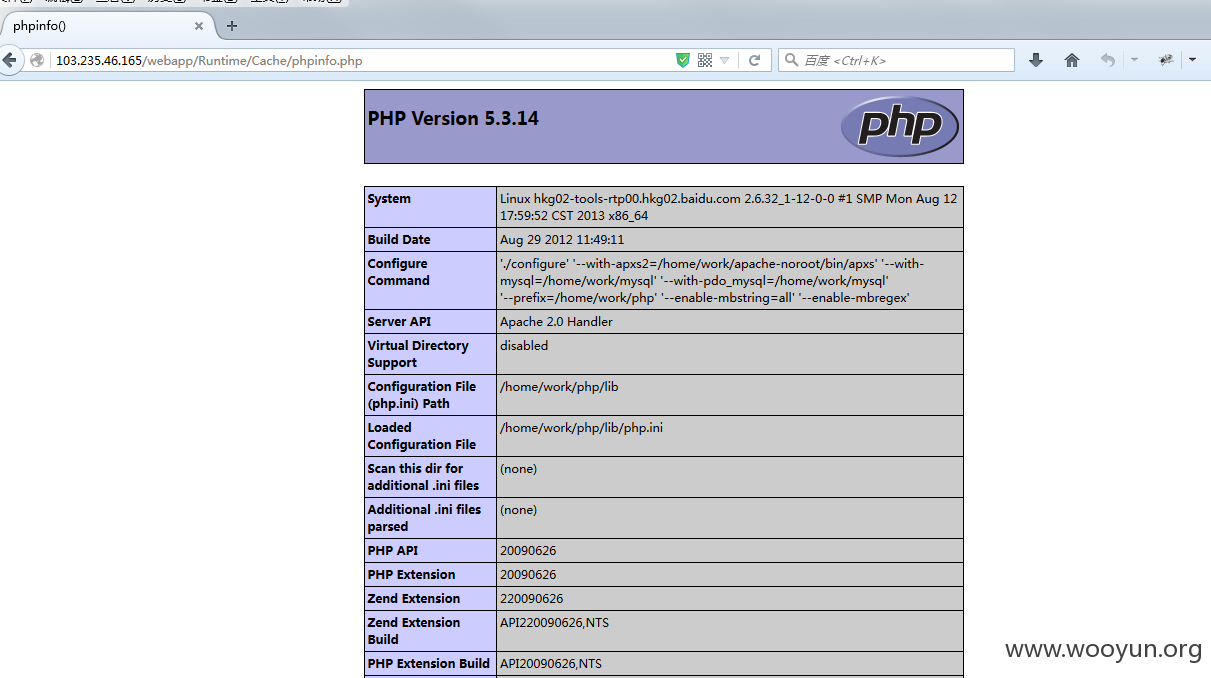Click the /home/work/php/lib/php.ini value
The height and width of the screenshot is (678, 1211).
pyautogui.click(x=581, y=427)
